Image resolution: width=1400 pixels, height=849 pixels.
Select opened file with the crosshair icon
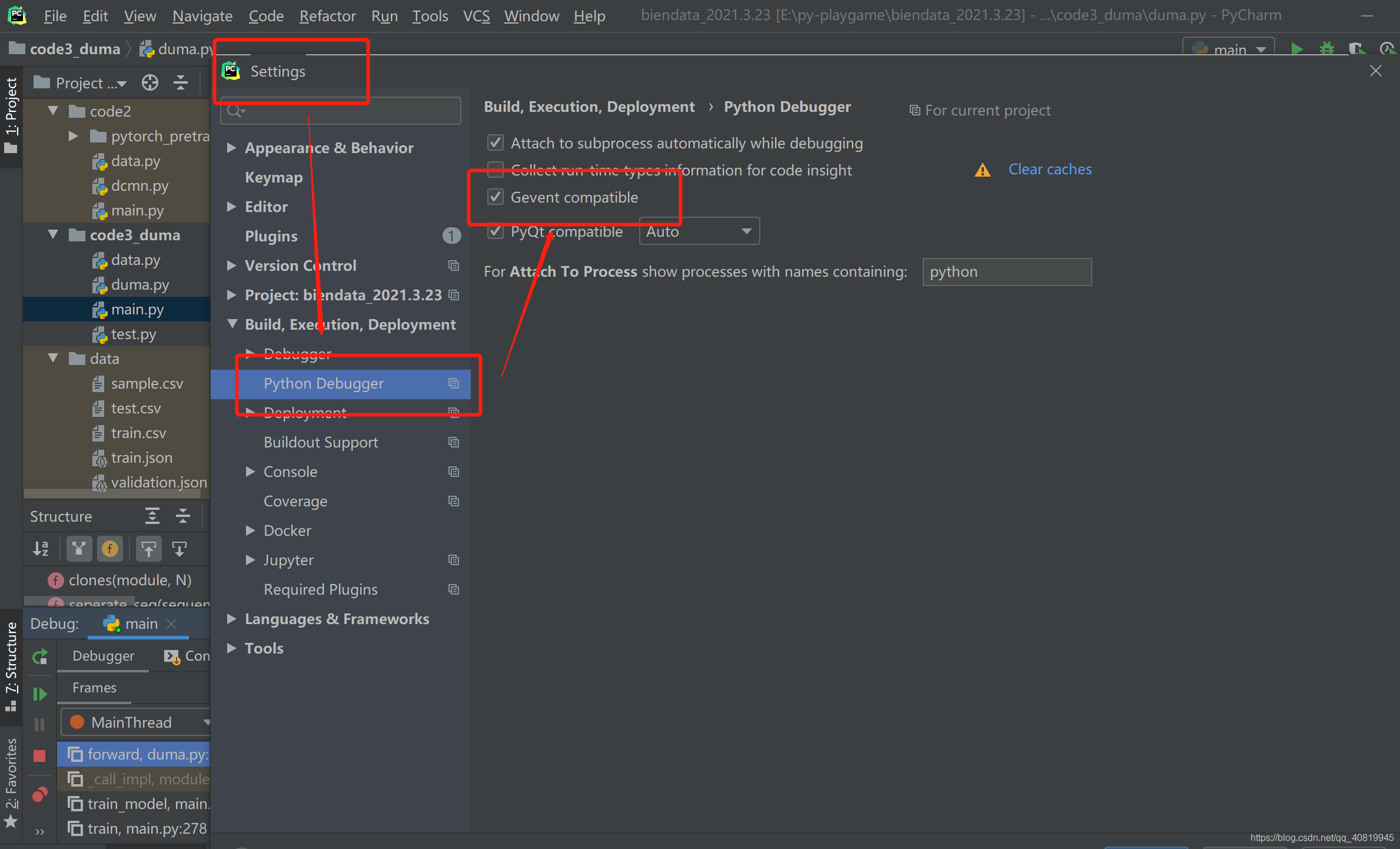tap(150, 82)
